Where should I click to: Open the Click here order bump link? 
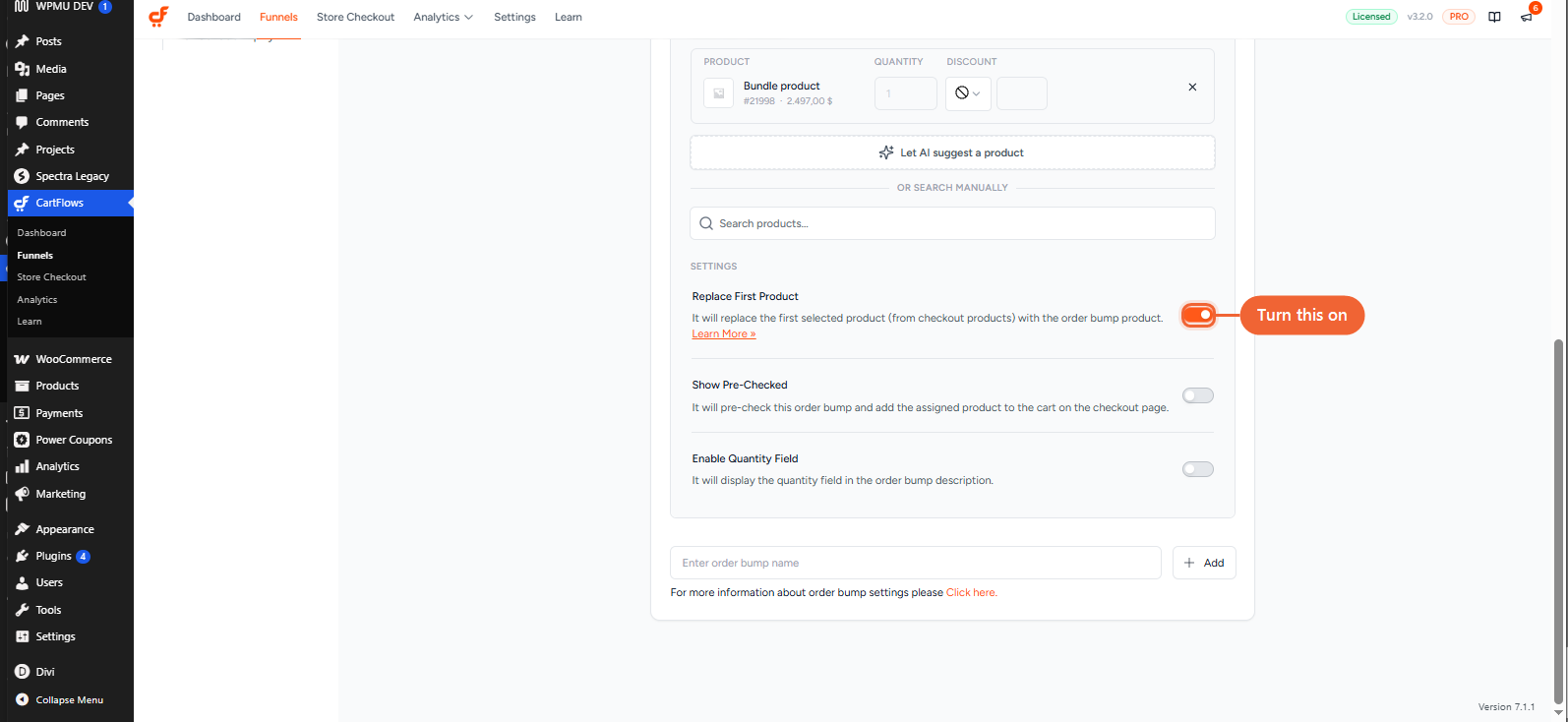[971, 592]
